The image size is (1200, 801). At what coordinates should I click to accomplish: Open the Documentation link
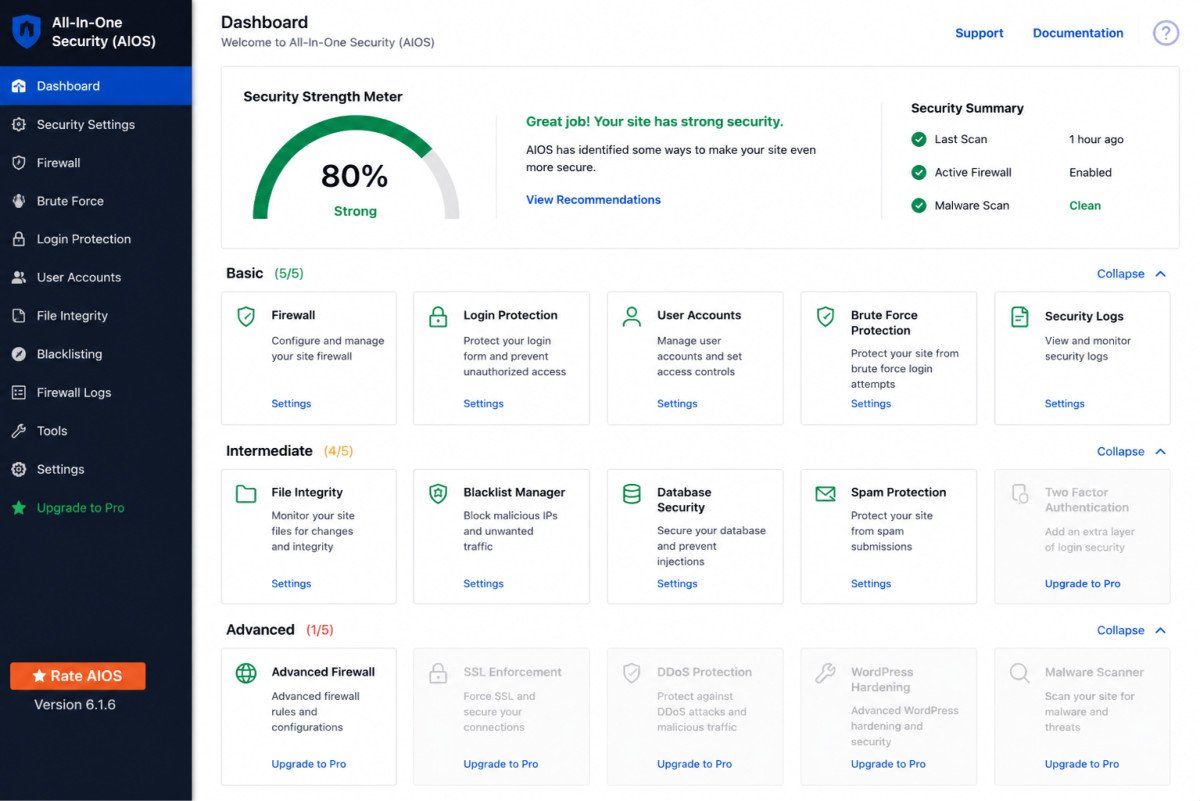[x=1078, y=33]
